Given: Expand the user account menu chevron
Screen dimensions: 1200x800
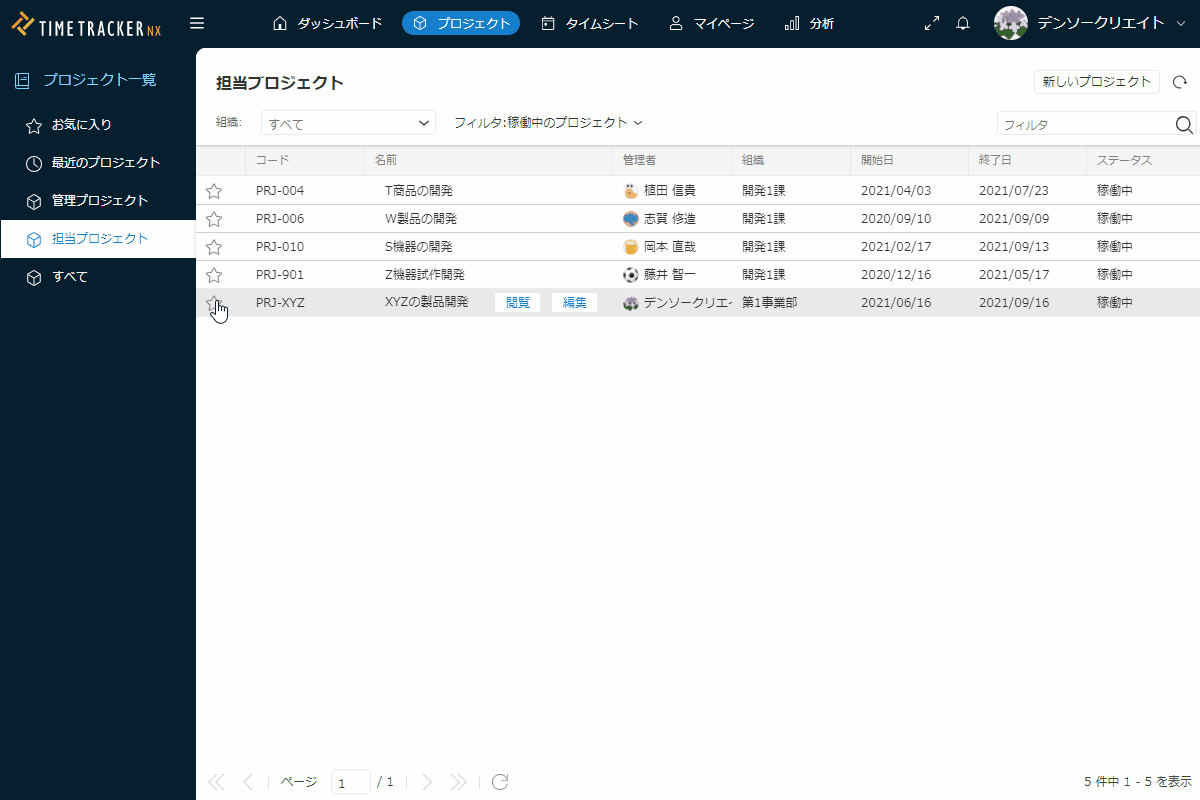Looking at the screenshot, I should (1181, 23).
